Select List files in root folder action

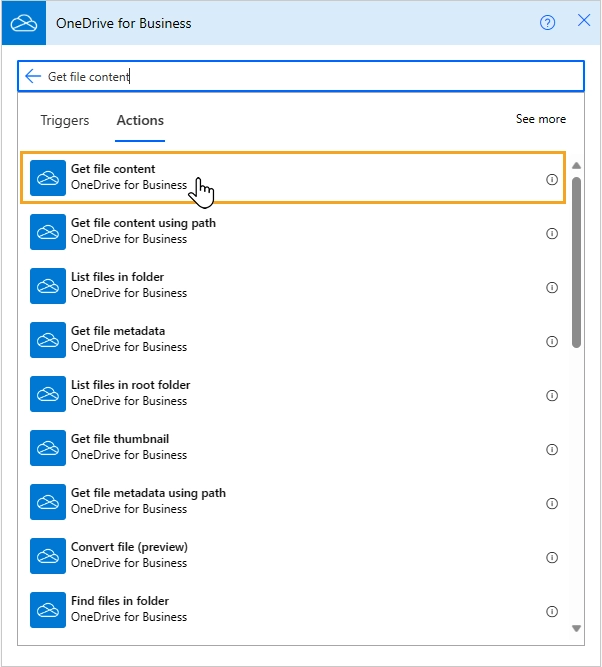click(293, 394)
